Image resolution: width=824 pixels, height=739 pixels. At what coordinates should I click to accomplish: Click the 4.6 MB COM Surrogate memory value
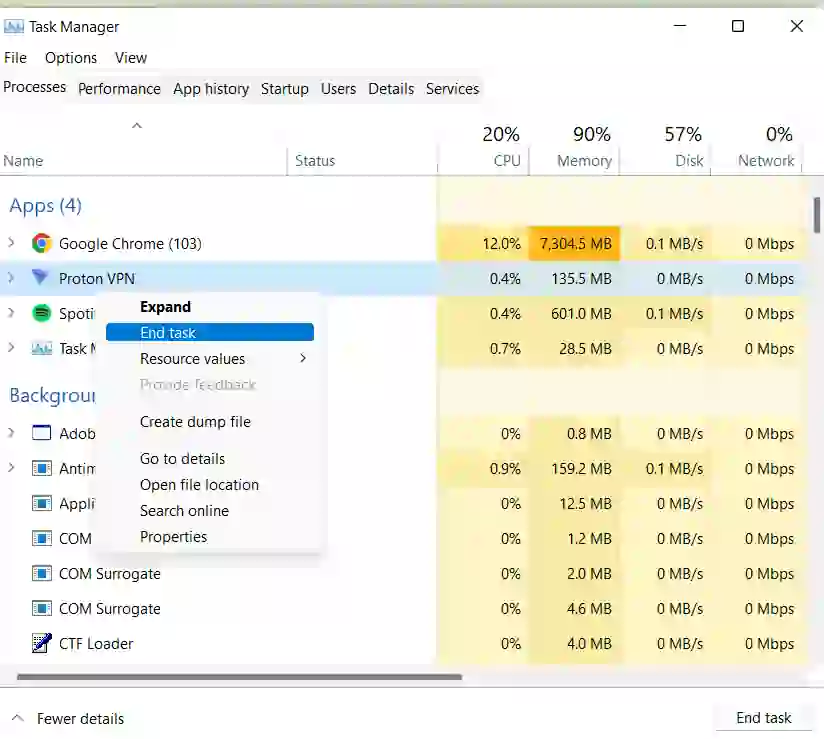click(x=589, y=609)
